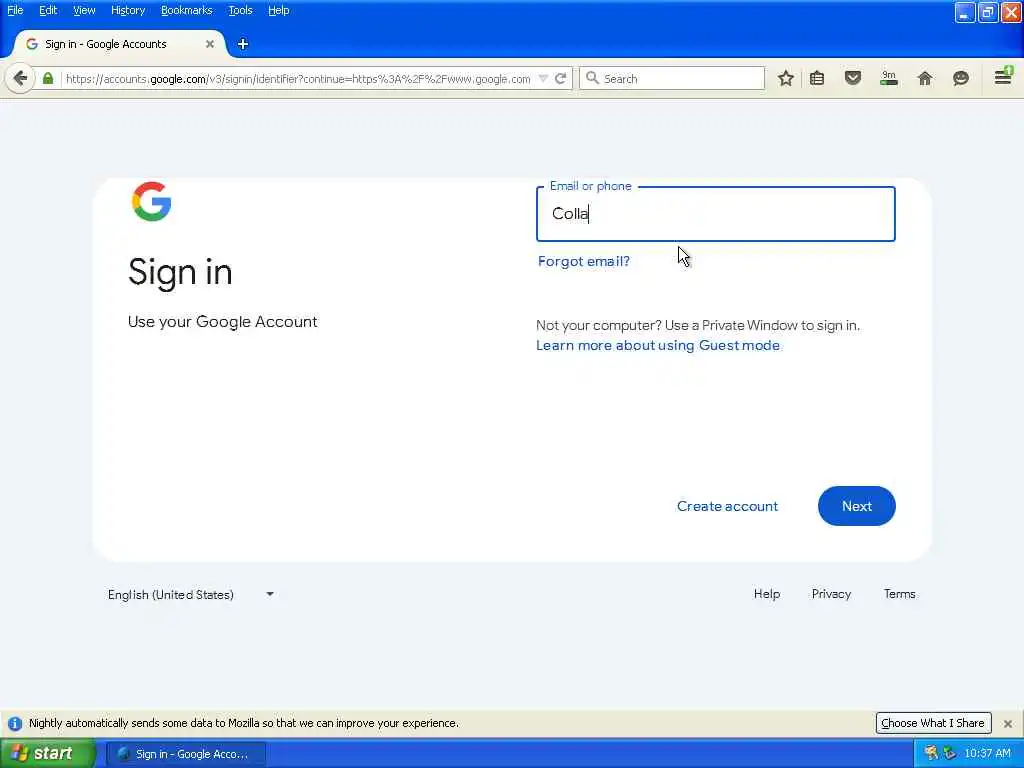This screenshot has width=1024, height=768.
Task: Click the address bar URL field
Action: (298, 78)
